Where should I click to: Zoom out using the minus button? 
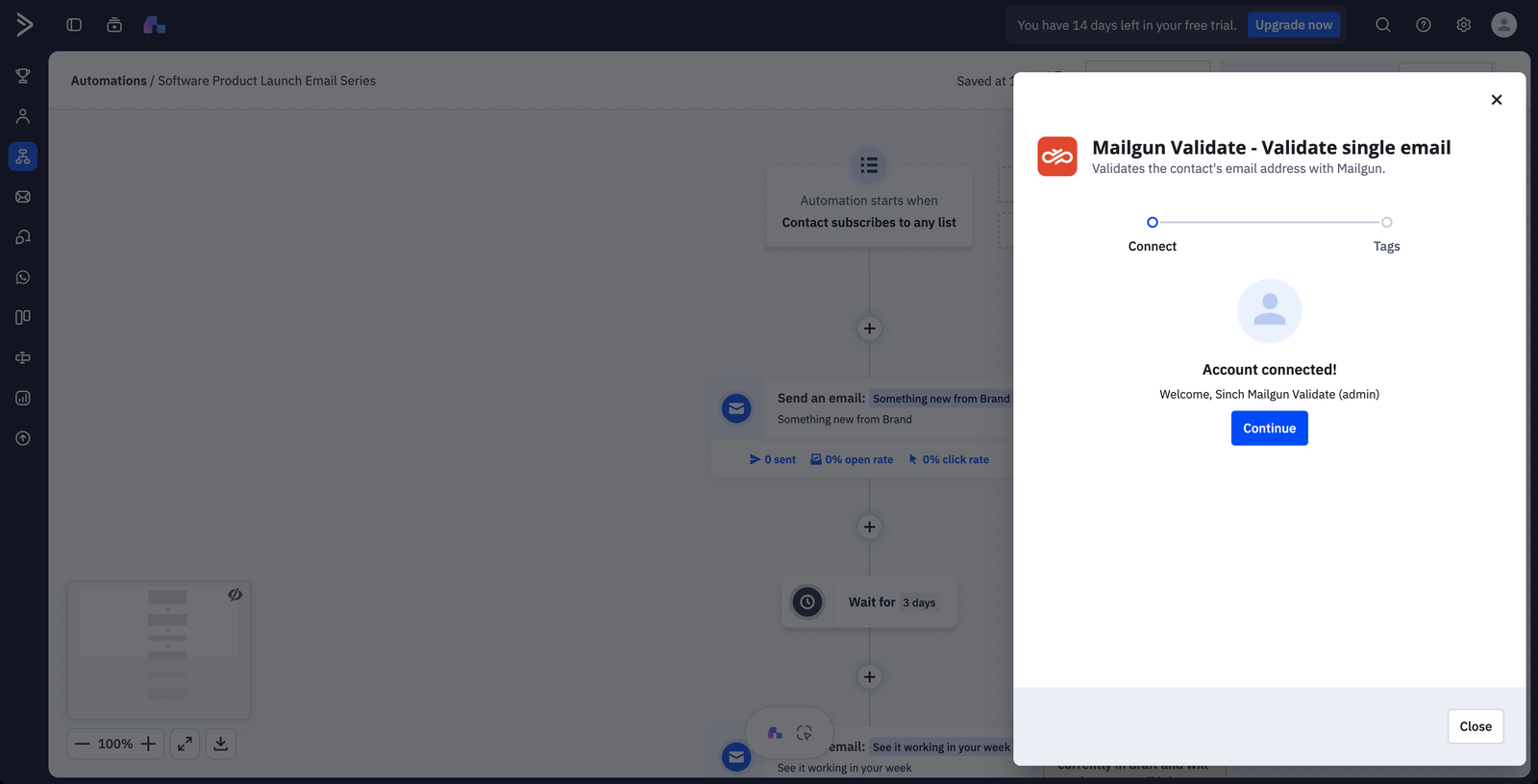click(83, 744)
